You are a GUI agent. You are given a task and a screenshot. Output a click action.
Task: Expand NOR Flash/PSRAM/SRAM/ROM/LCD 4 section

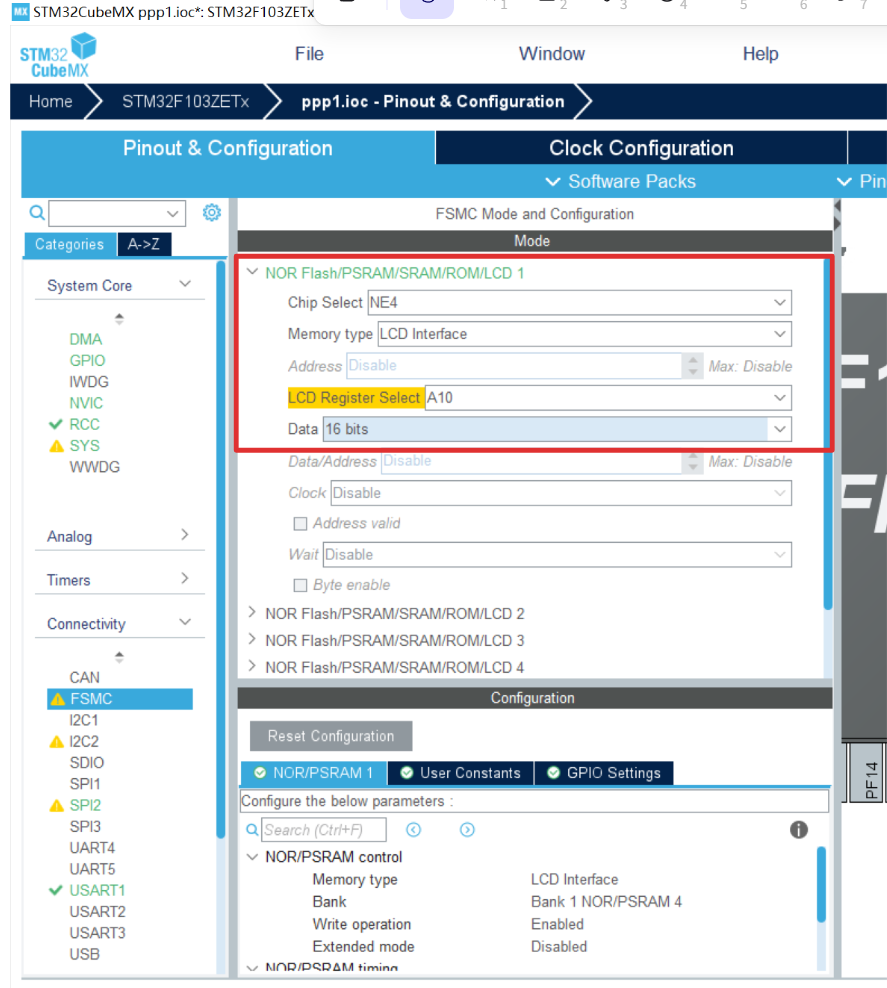(252, 666)
